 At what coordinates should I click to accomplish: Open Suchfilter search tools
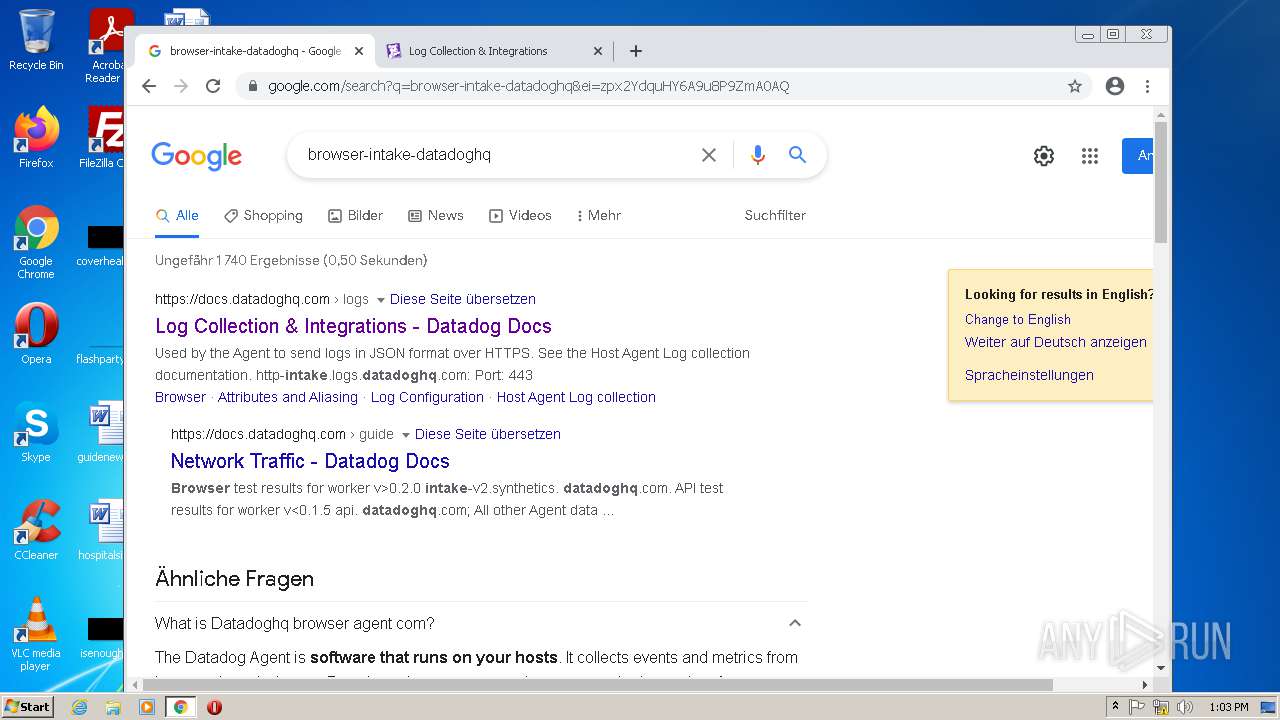click(x=775, y=215)
